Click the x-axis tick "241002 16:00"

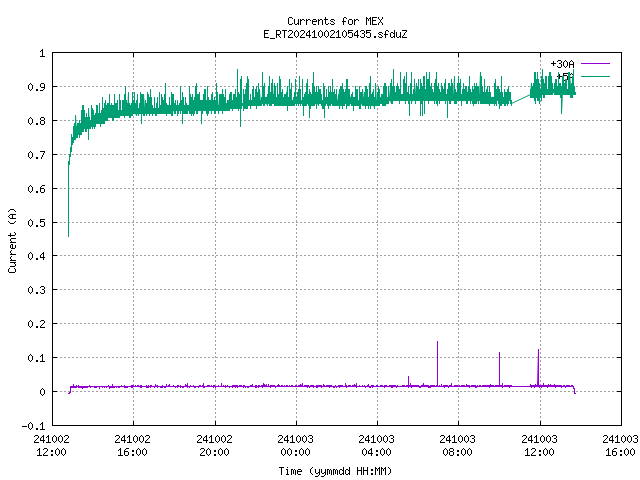point(133,446)
